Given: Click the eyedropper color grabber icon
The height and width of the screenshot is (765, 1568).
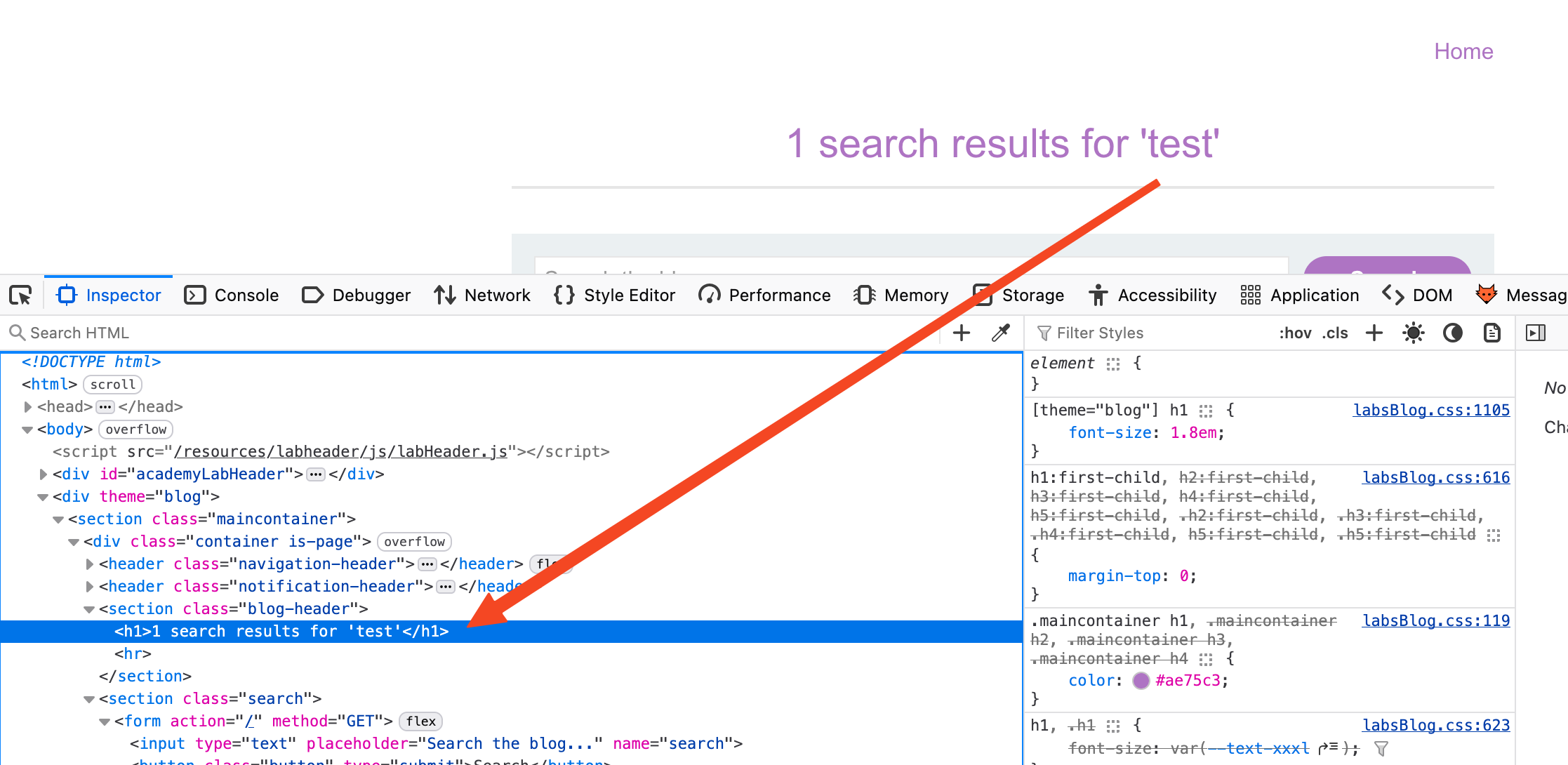Looking at the screenshot, I should tap(1001, 333).
